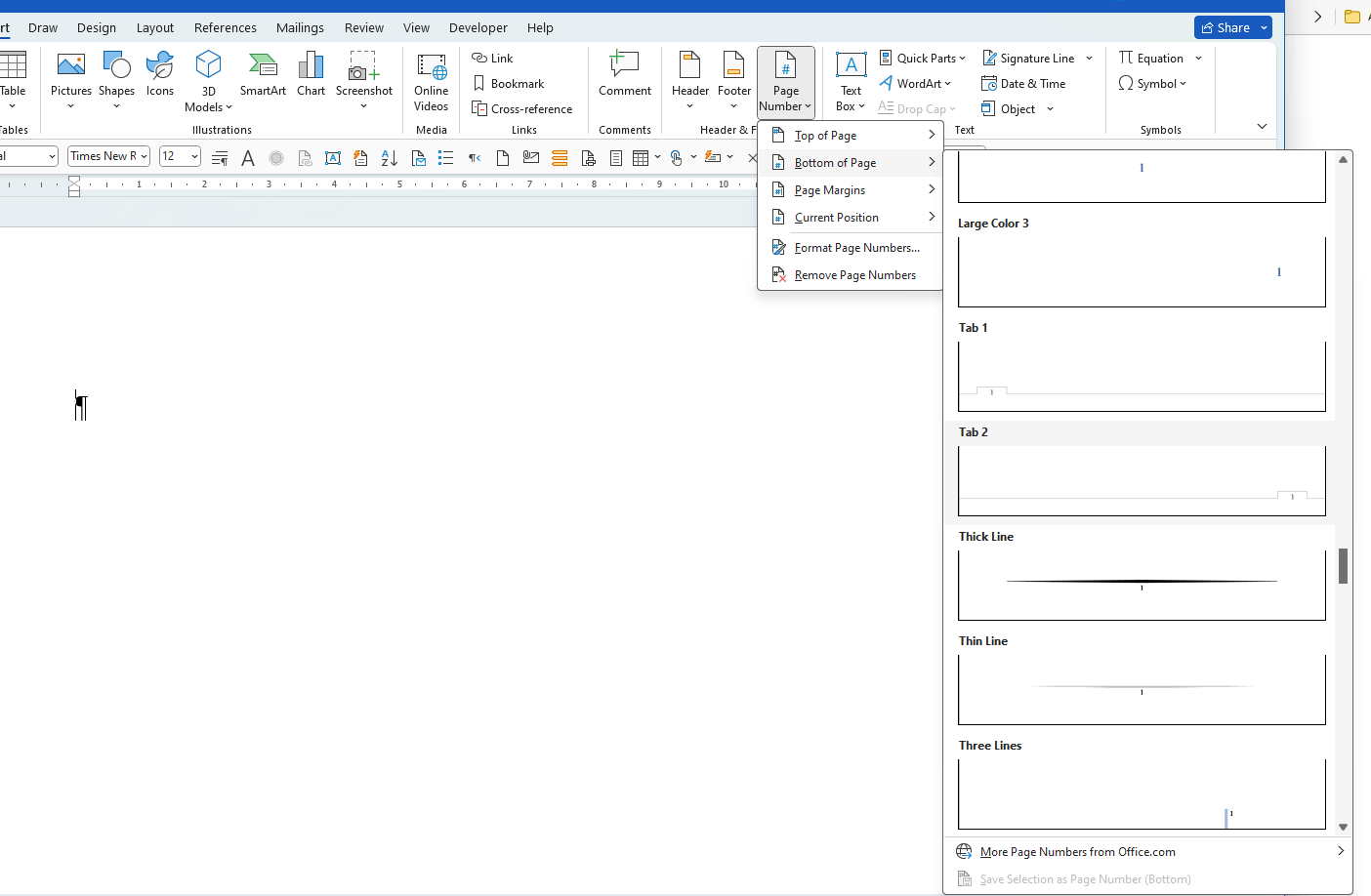
Task: Open the Footer options
Action: pyautogui.click(x=734, y=80)
